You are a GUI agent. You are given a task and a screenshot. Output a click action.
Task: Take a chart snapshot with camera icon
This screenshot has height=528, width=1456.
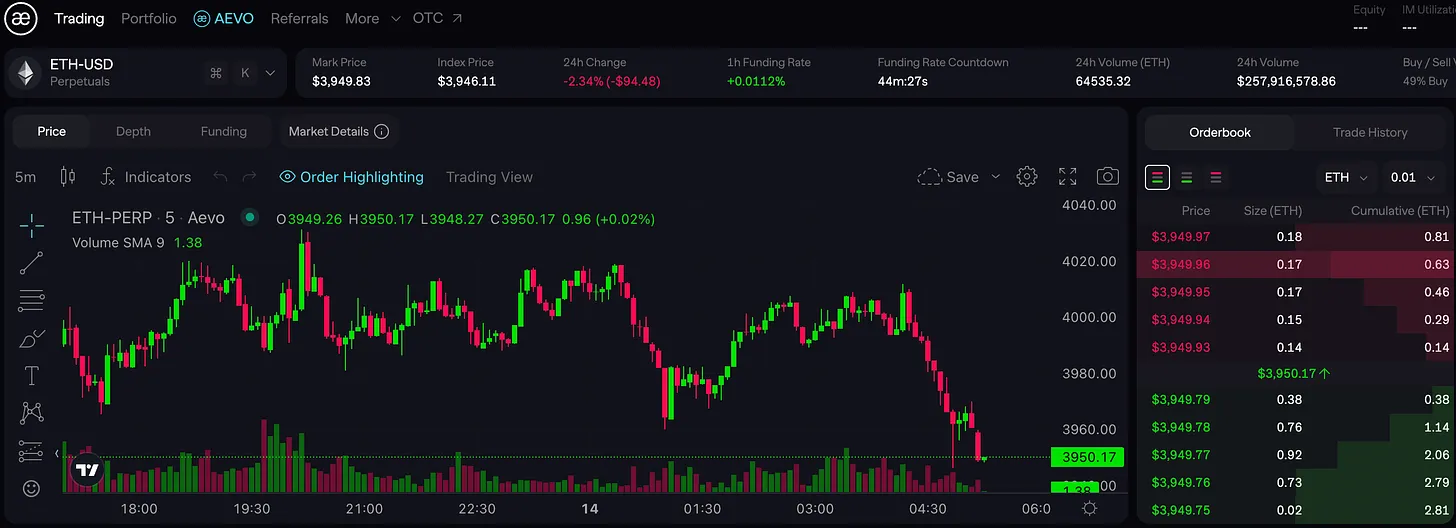1107,177
